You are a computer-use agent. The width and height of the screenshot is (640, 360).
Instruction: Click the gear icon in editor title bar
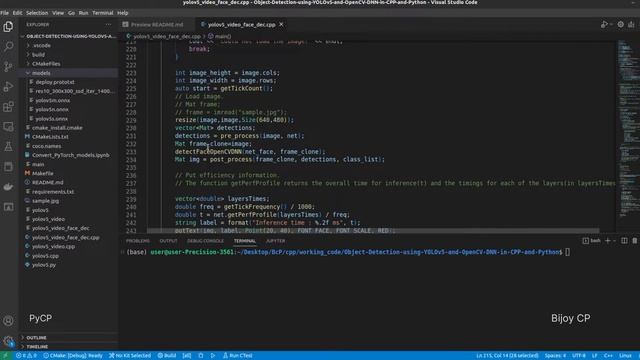[620, 24]
